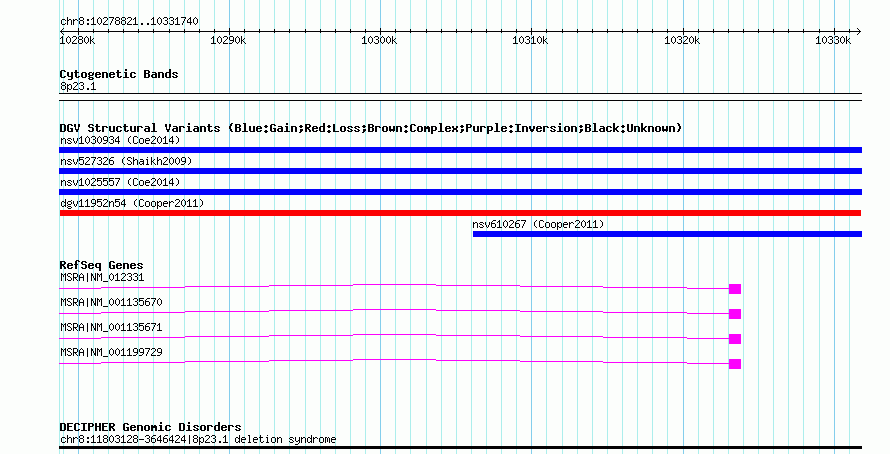Click the 10290k ruler tick label

pyautogui.click(x=228, y=41)
